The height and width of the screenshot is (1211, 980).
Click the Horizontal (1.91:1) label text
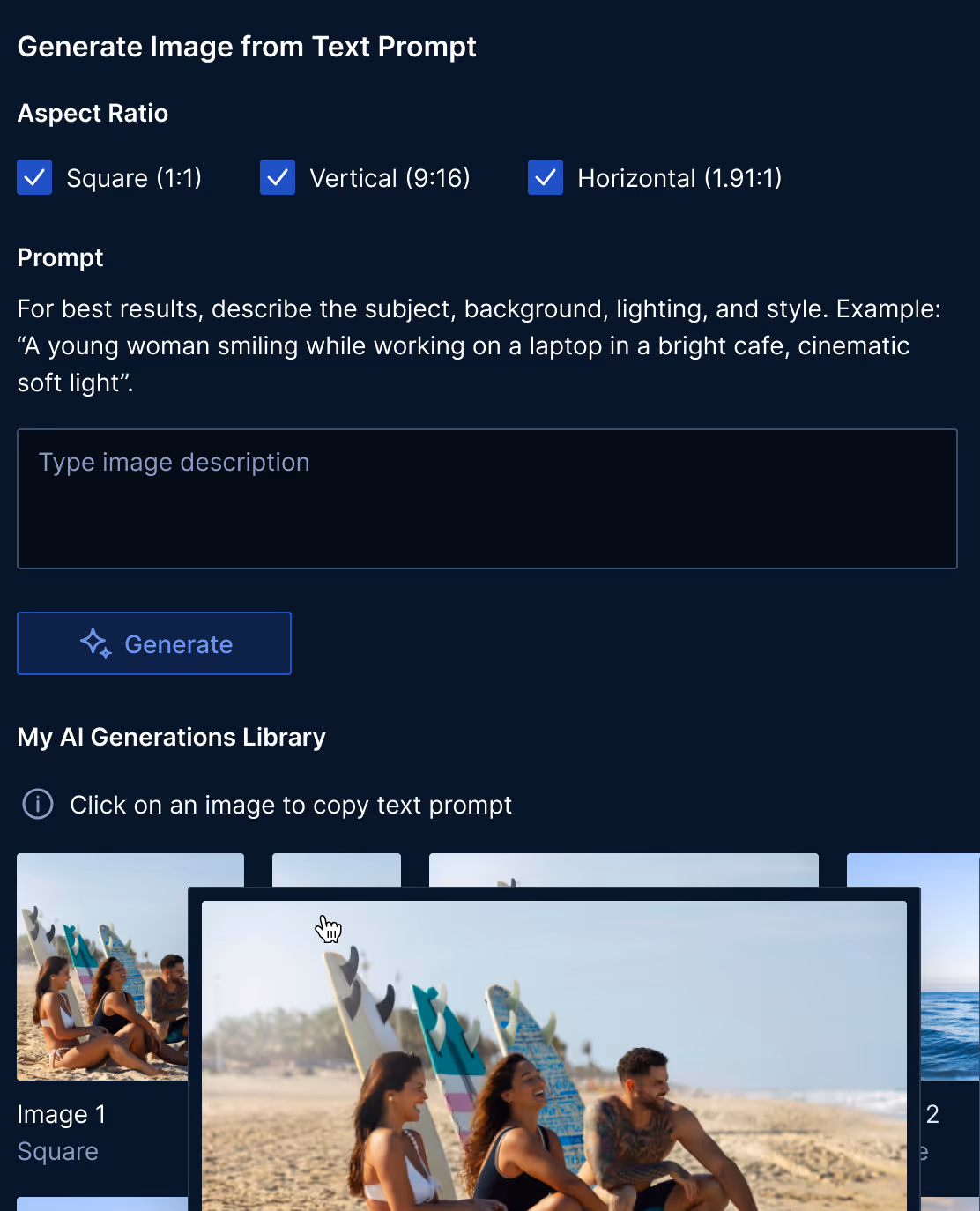(679, 178)
